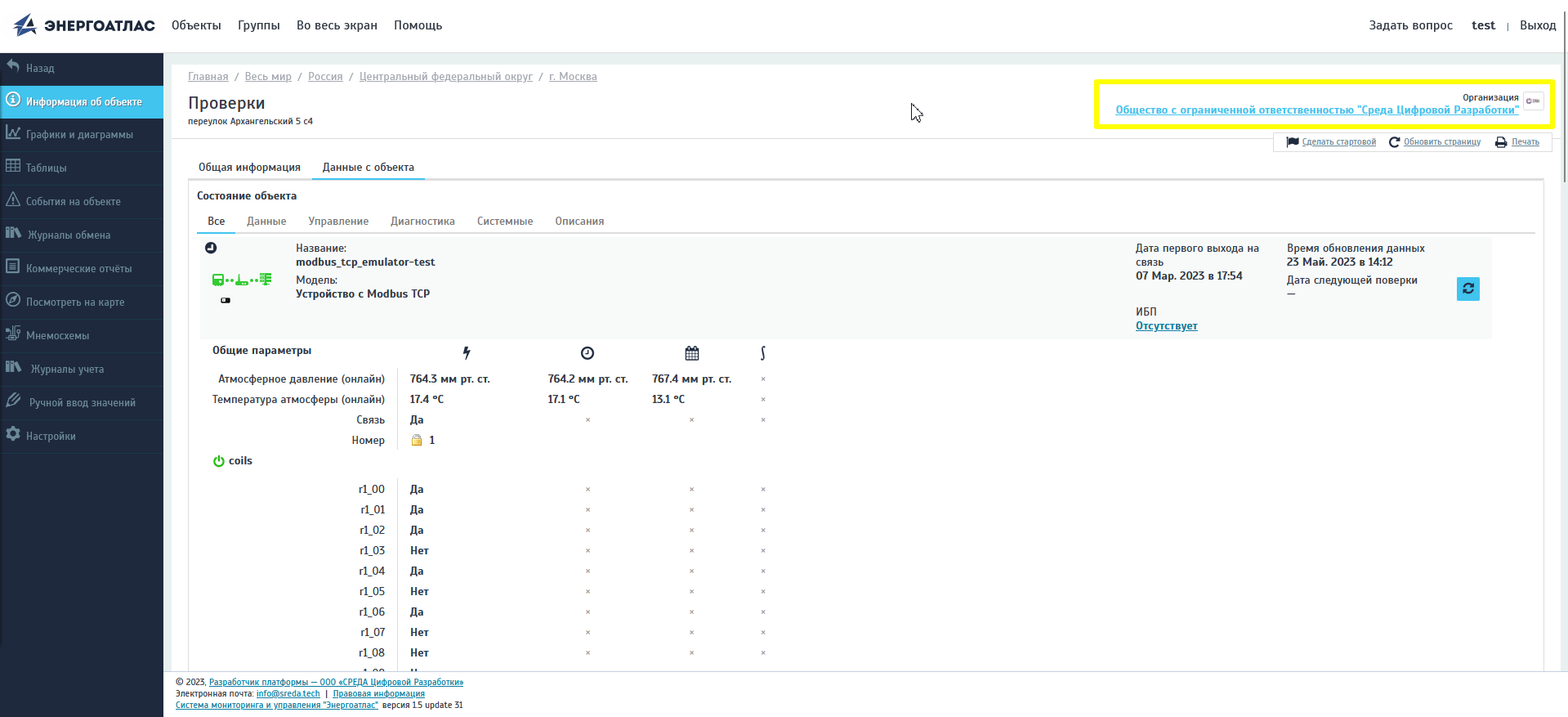
Task: Click the lightning bolt column icon
Action: click(467, 353)
